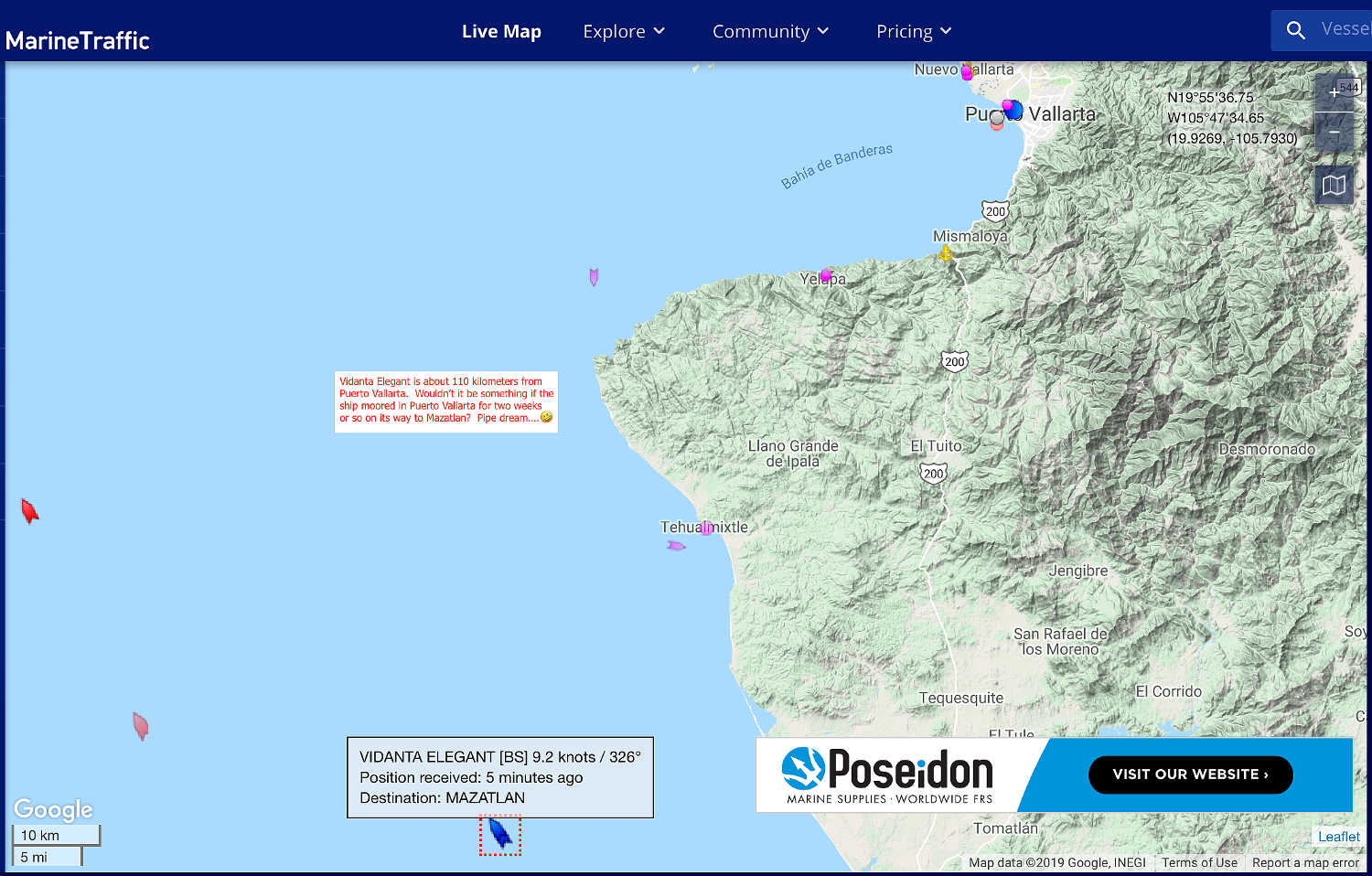Expand the Pricing dropdown menu

(x=914, y=31)
